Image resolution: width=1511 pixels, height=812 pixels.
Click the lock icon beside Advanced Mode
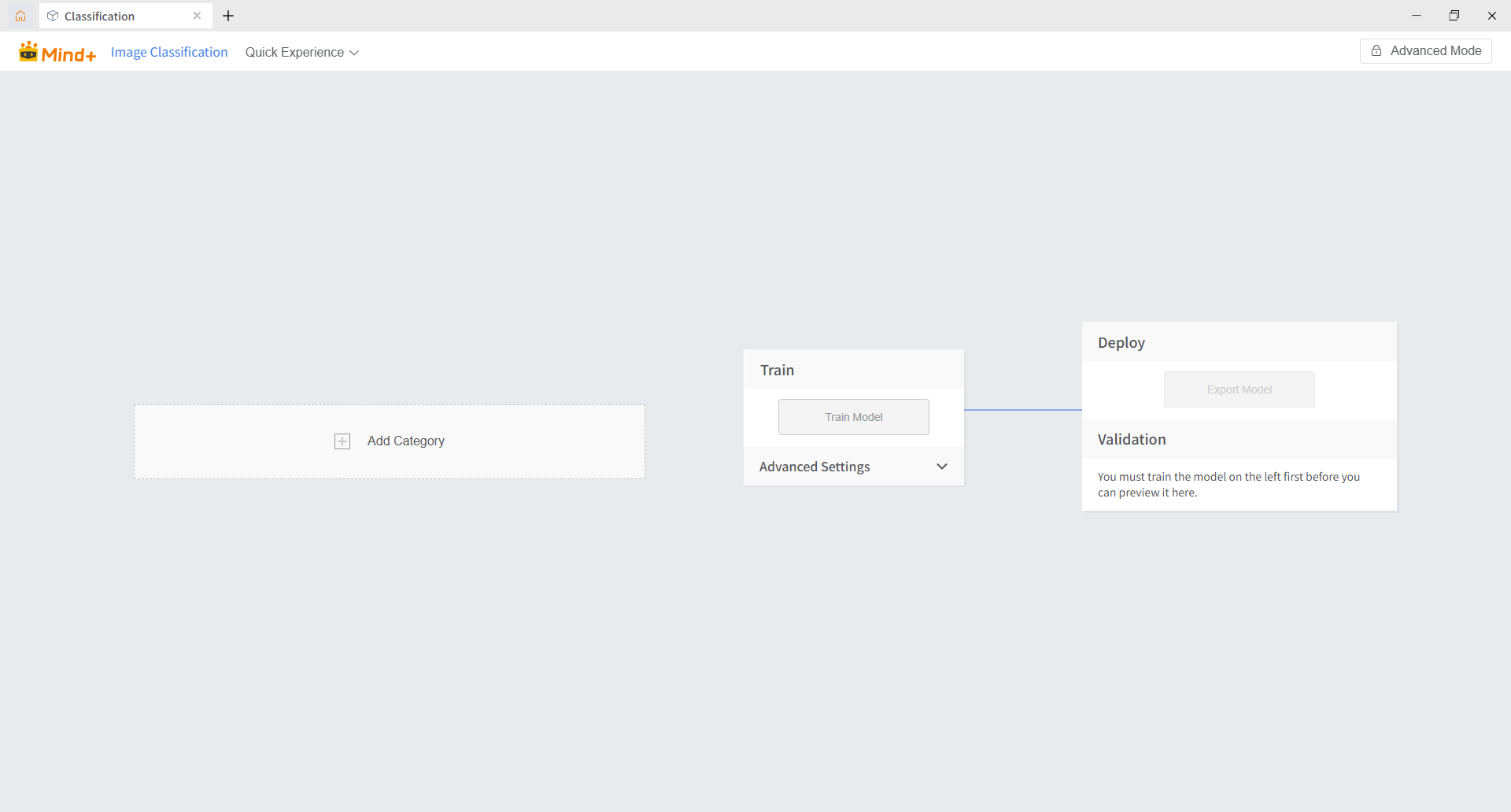[x=1376, y=51]
